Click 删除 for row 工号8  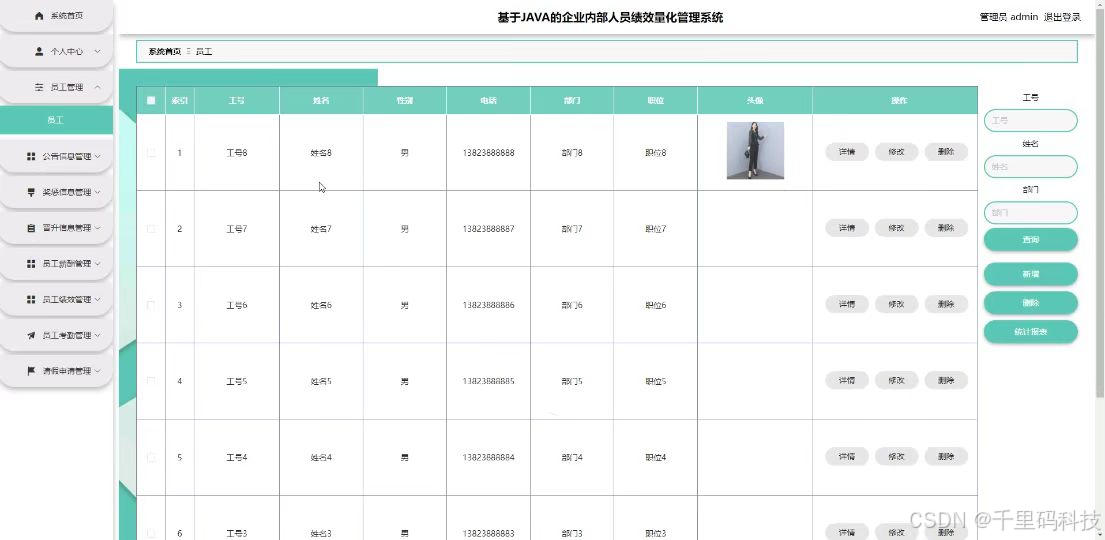[946, 152]
